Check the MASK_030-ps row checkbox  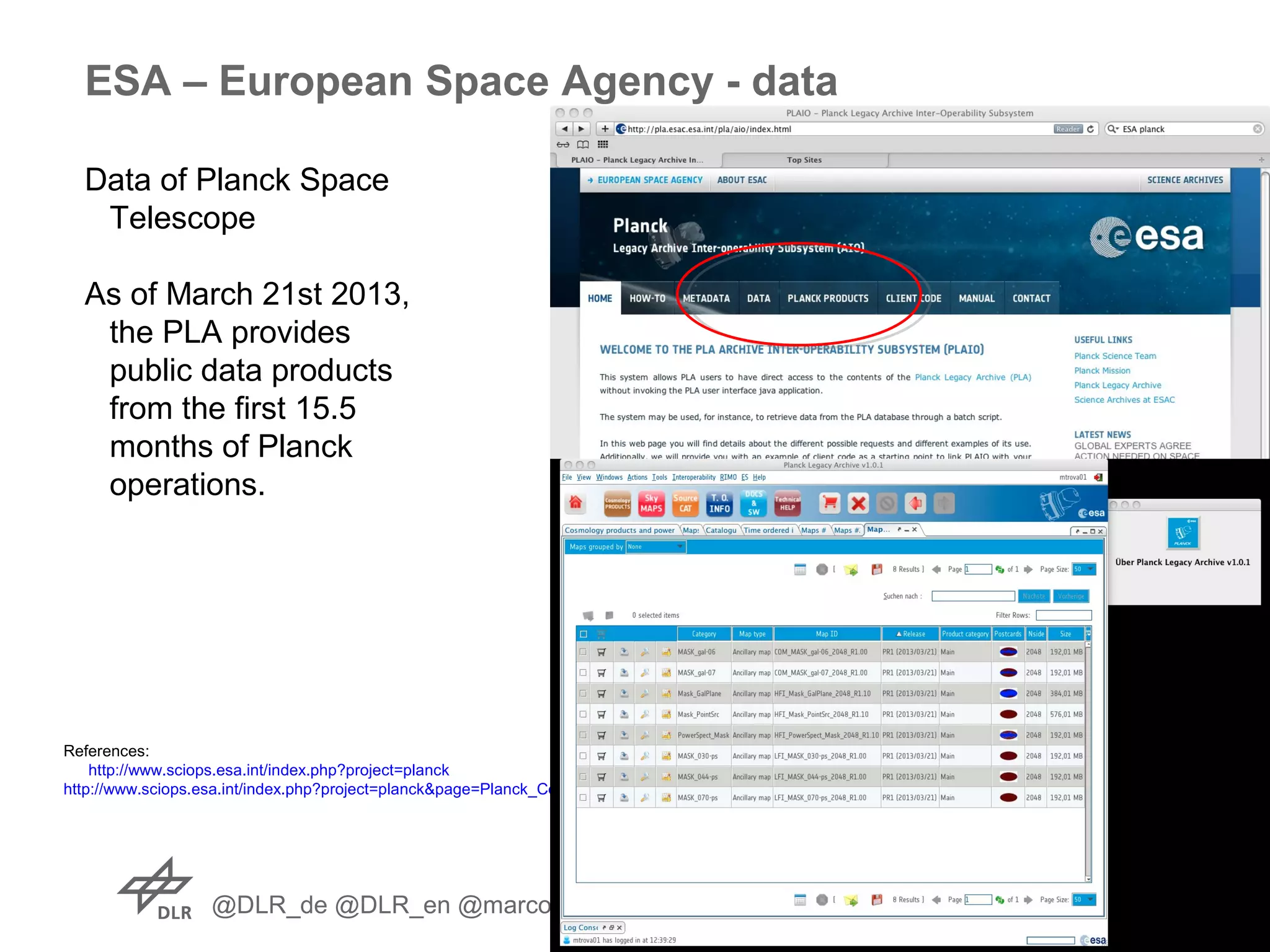[x=583, y=756]
